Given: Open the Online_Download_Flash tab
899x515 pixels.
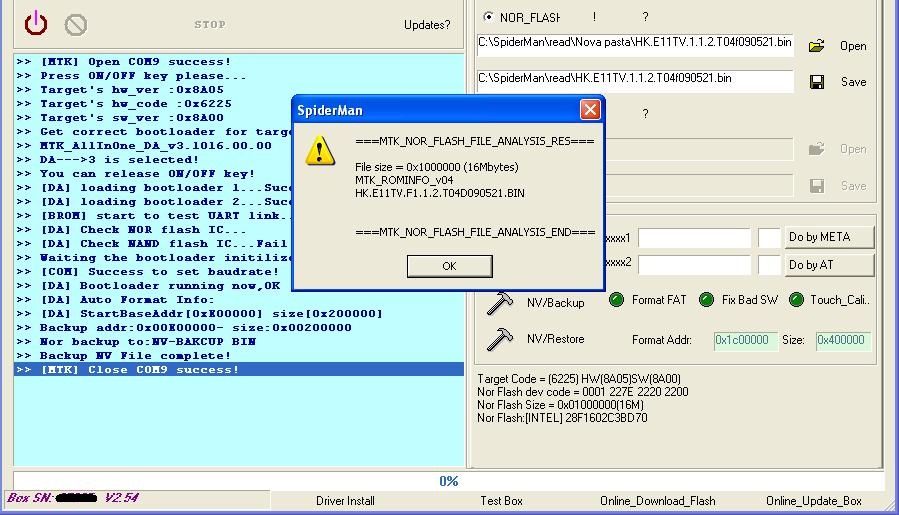Looking at the screenshot, I should click(x=658, y=501).
